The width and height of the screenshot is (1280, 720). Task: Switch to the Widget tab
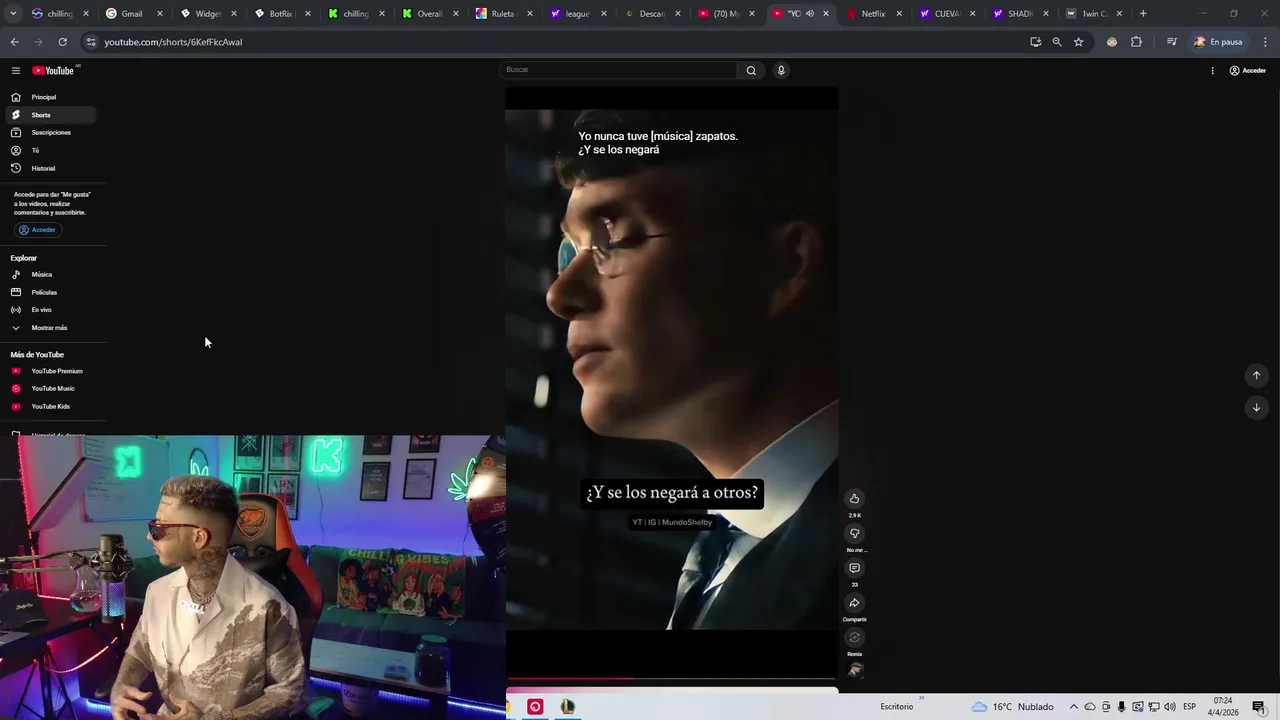208,14
